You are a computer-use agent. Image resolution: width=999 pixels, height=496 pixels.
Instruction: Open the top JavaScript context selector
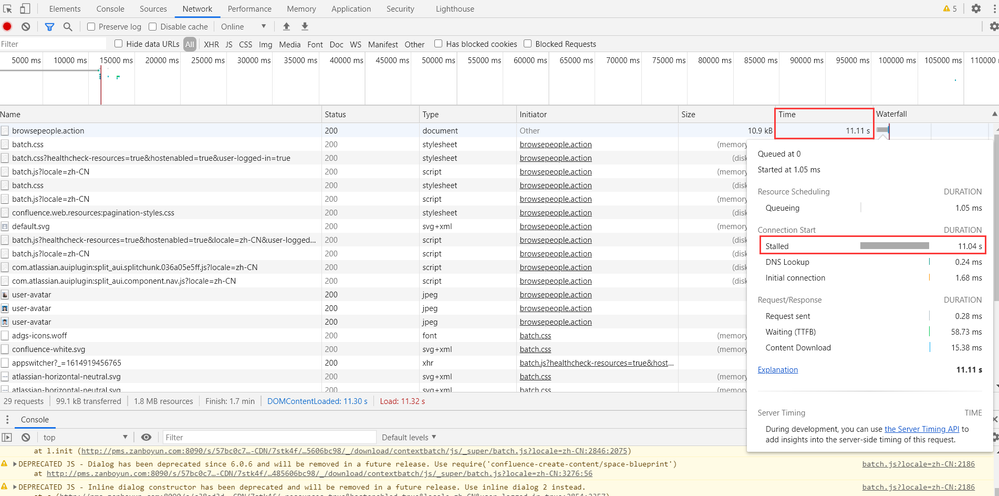coord(85,437)
